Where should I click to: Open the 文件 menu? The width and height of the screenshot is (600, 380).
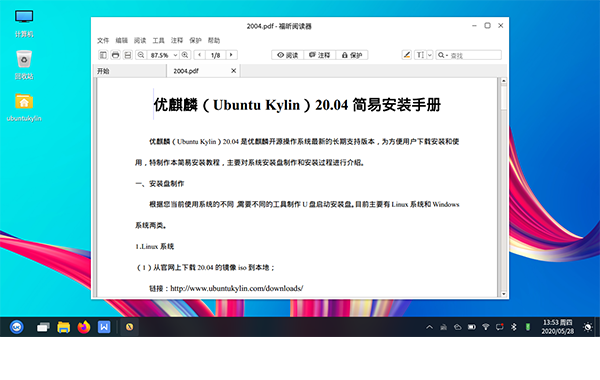[x=103, y=40]
